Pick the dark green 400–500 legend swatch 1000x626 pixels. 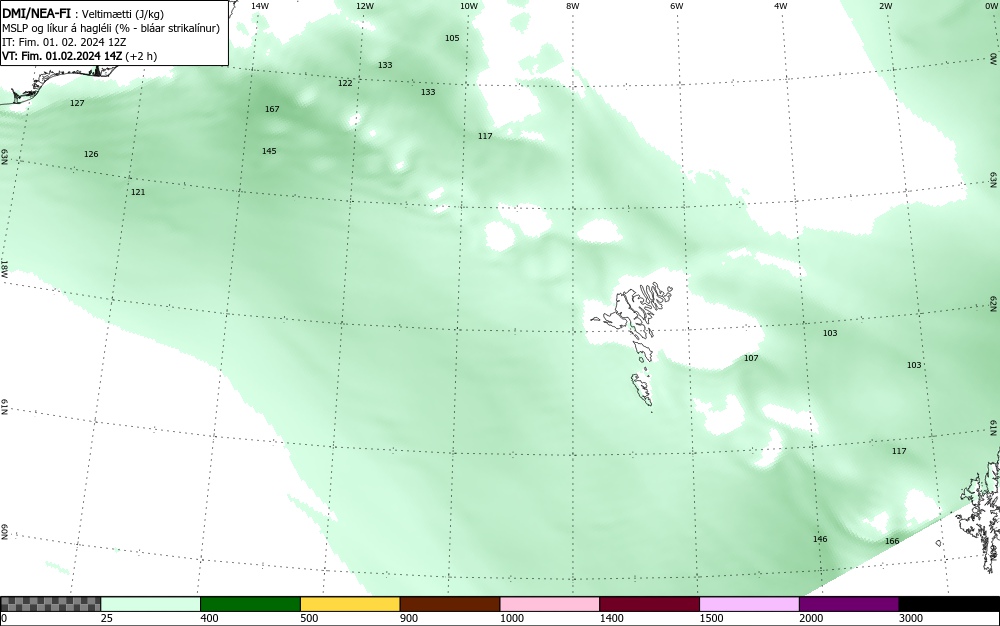pyautogui.click(x=250, y=604)
